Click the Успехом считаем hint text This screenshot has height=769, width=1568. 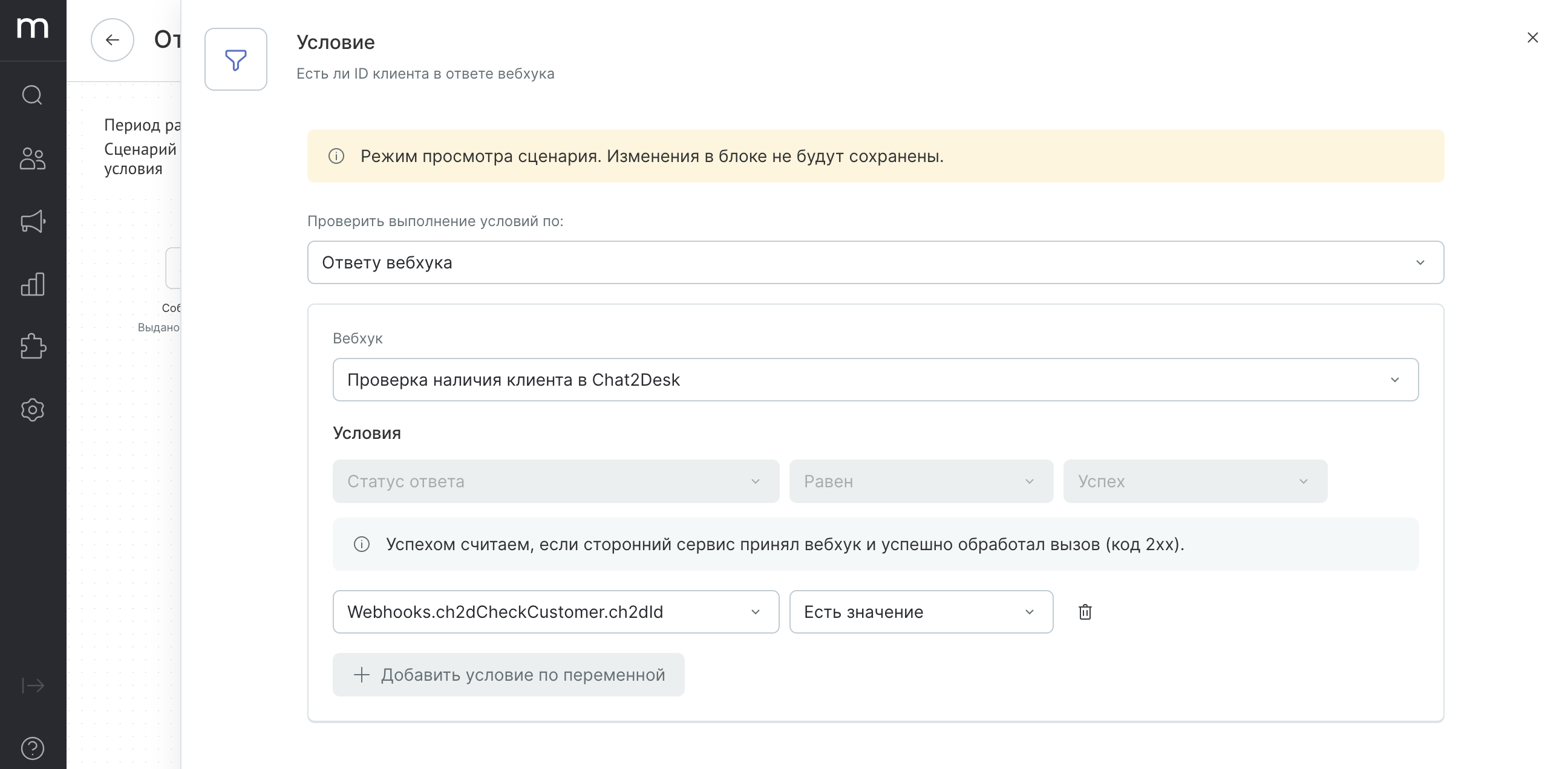point(785,545)
